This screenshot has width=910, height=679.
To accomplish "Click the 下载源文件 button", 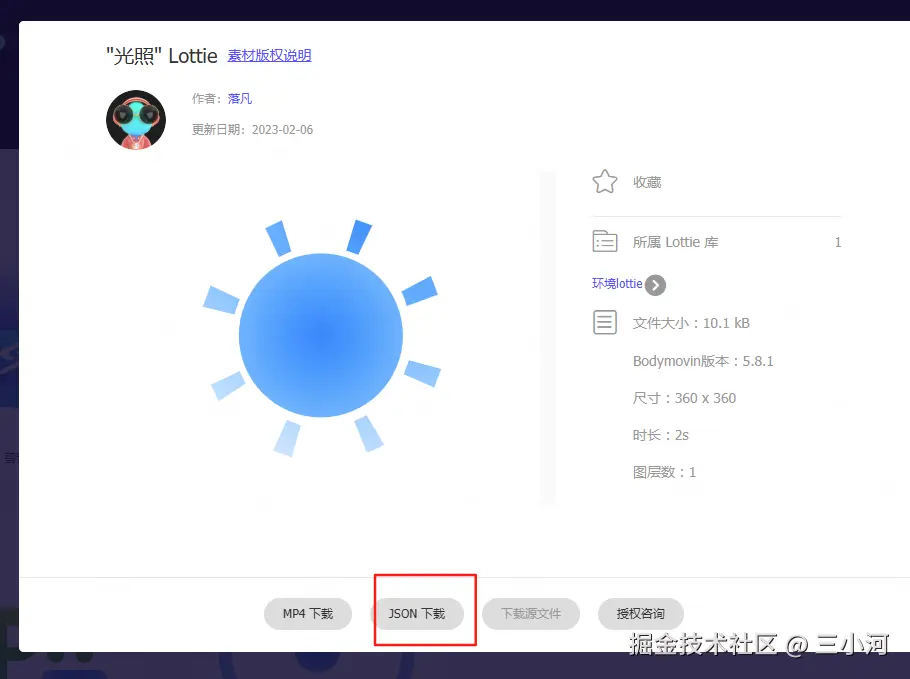I will click(531, 613).
